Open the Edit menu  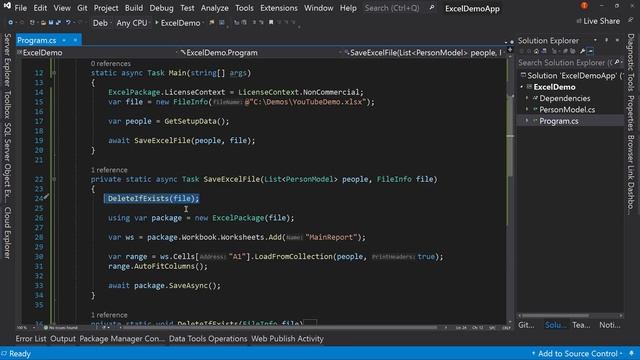click(40, 8)
